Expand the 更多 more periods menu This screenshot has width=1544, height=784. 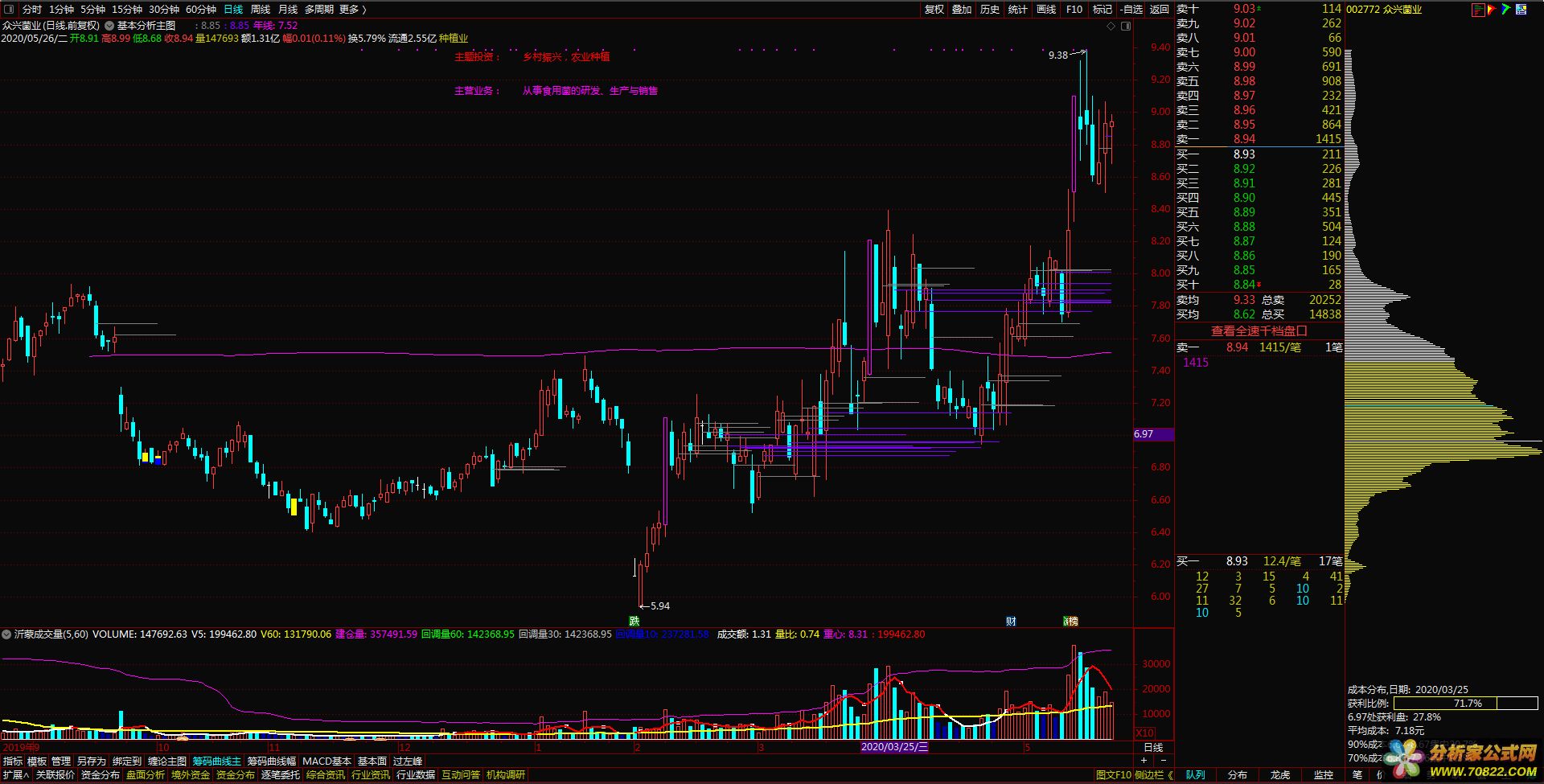coord(352,10)
